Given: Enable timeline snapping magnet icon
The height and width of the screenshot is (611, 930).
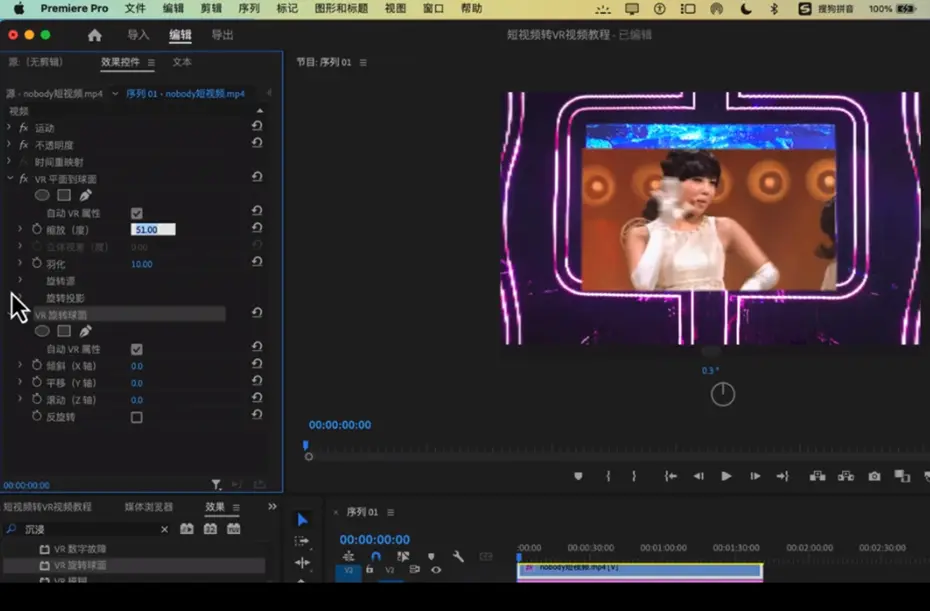Looking at the screenshot, I should pos(375,556).
